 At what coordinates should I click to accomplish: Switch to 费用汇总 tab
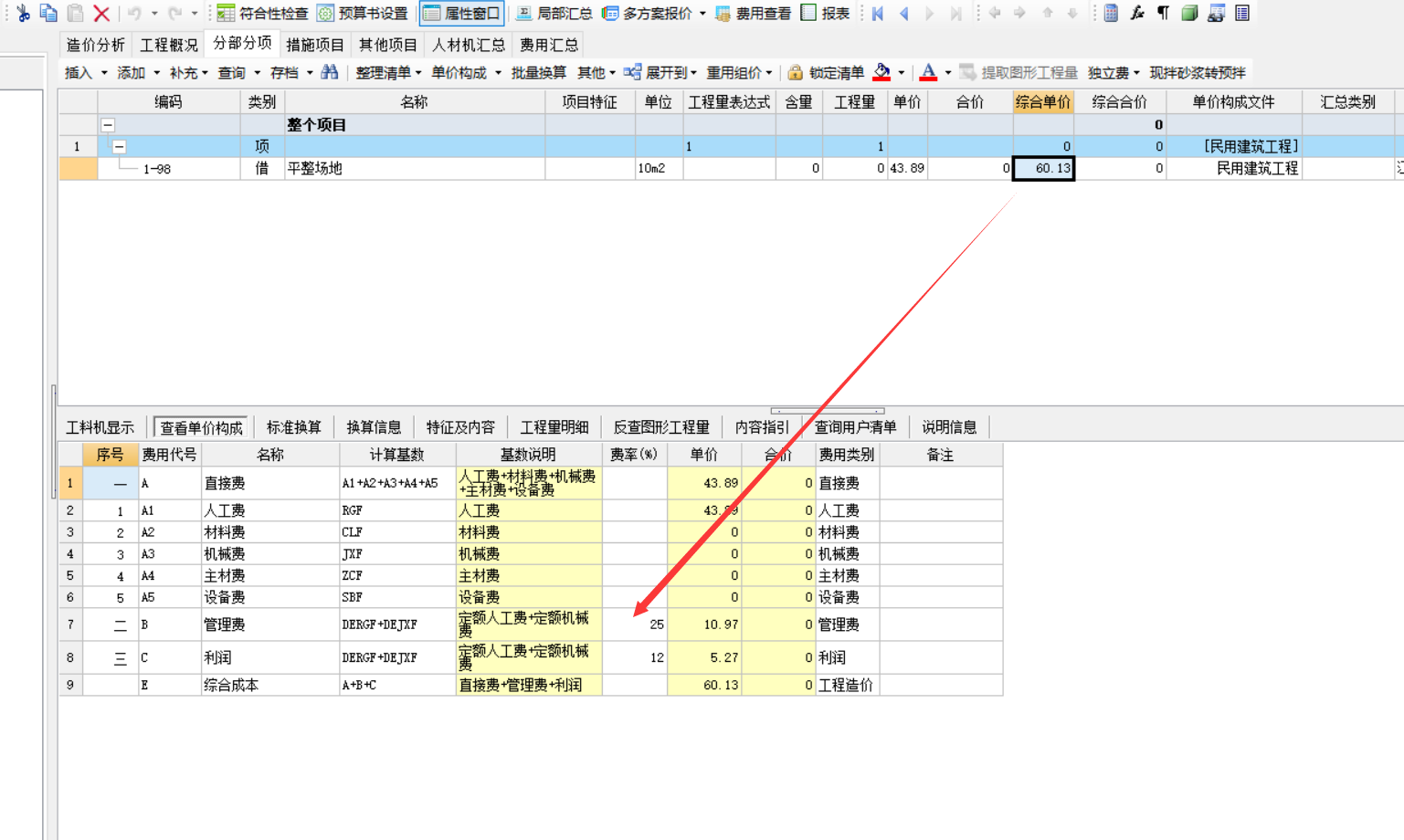[x=549, y=45]
